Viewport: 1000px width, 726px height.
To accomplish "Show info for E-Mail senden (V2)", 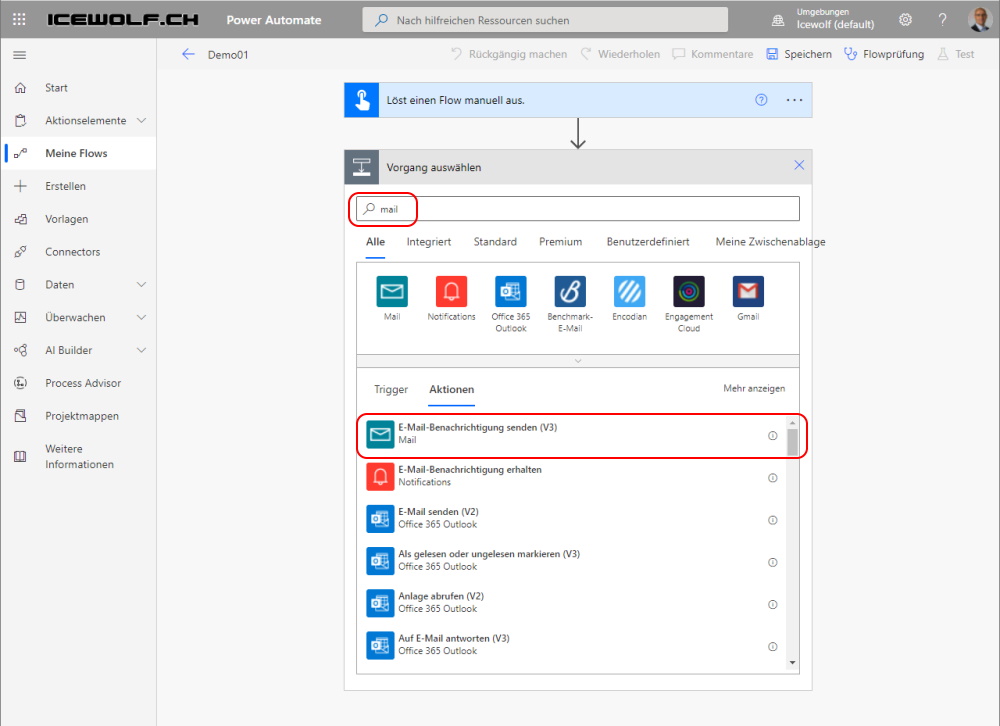I will click(x=772, y=520).
